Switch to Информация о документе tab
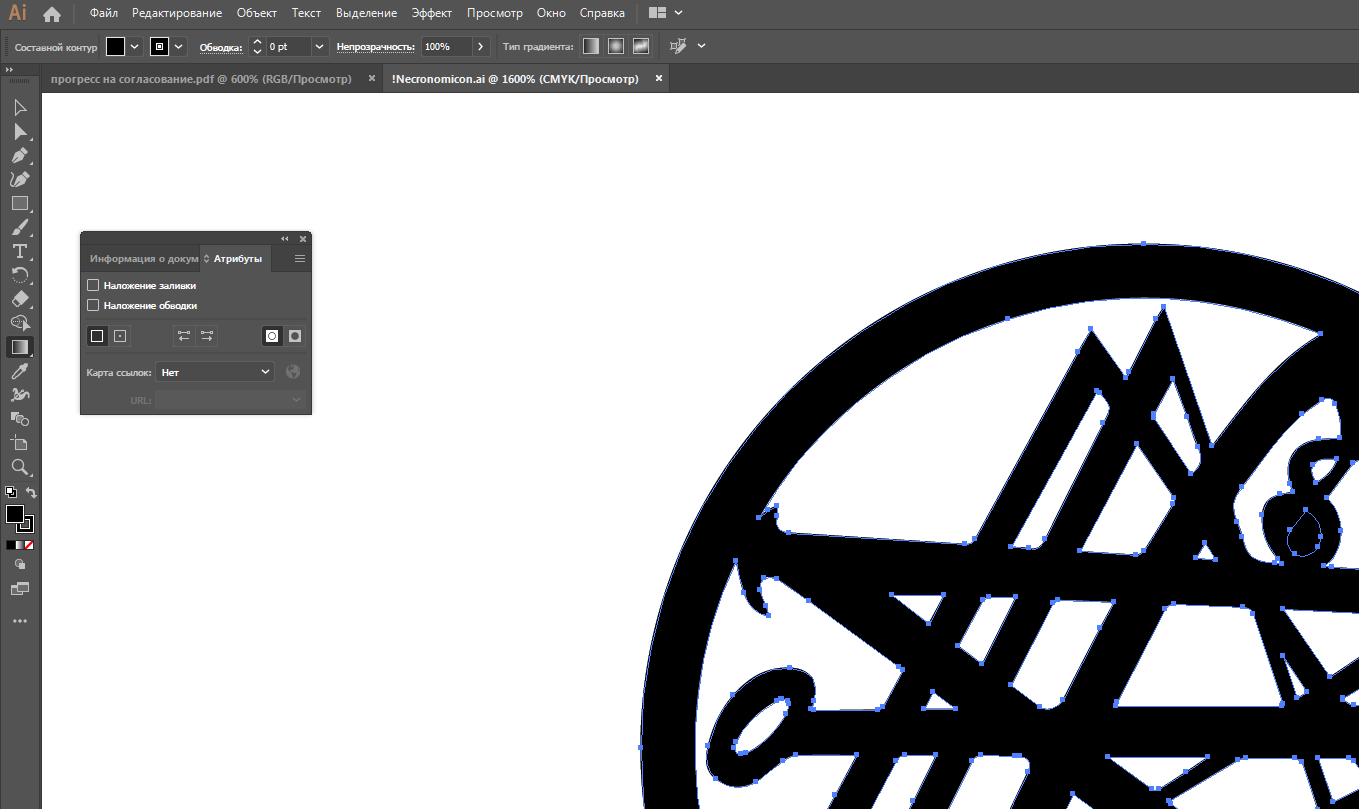The width and height of the screenshot is (1359, 809). (144, 259)
